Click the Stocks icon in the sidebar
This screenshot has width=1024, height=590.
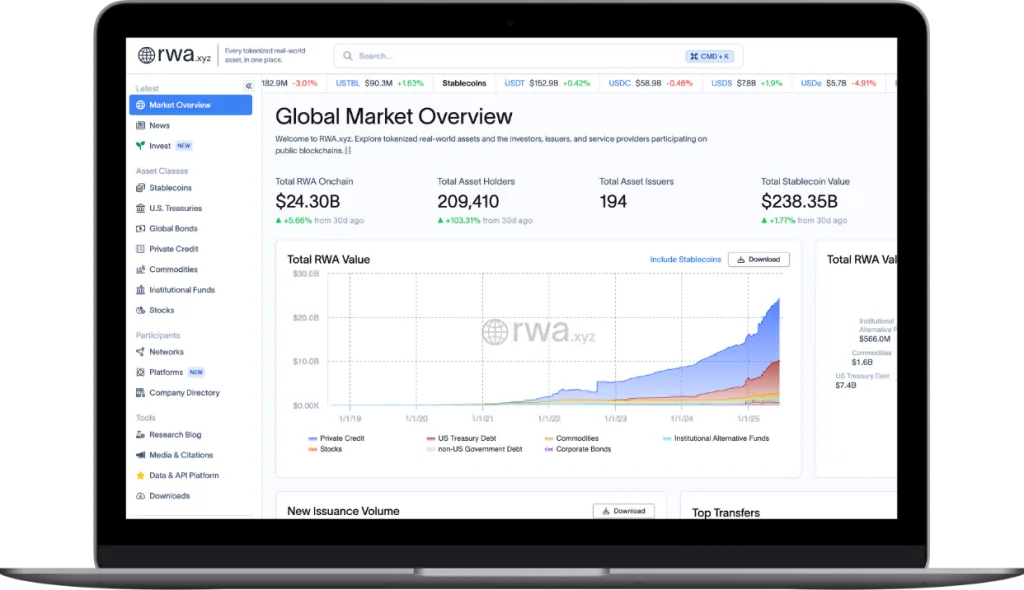(x=140, y=310)
